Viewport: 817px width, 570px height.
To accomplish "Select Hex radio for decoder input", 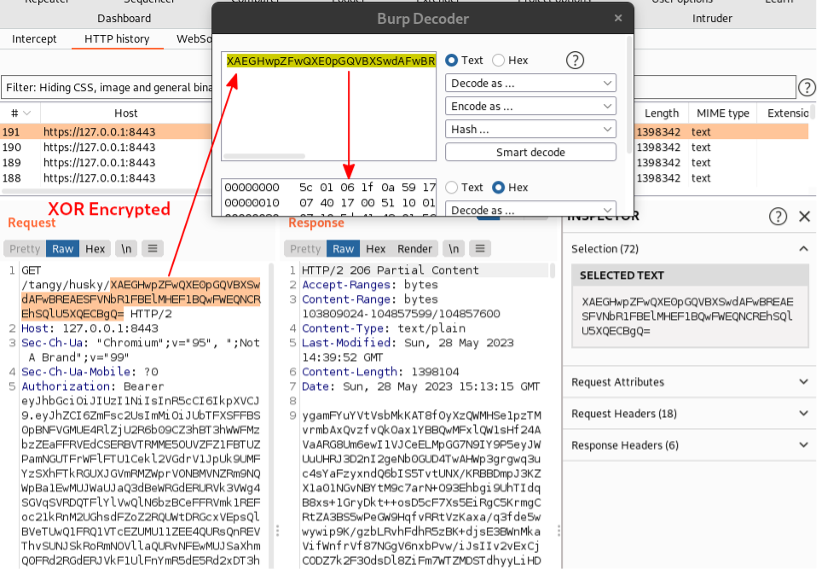I will (x=499, y=60).
